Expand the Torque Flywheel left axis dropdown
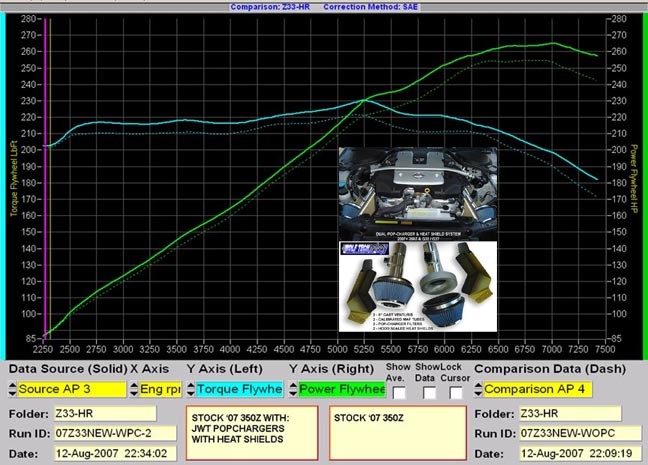 [239, 389]
